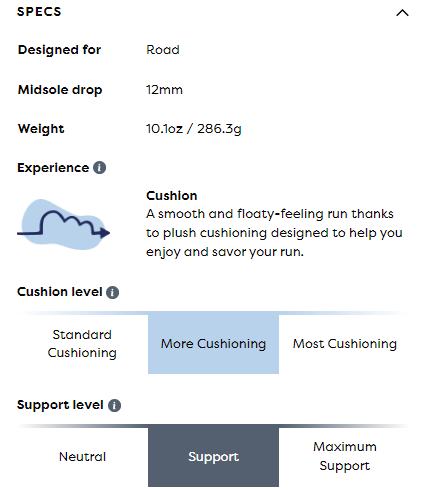Select Most Cushioning level
The width and height of the screenshot is (443, 490).
coord(345,344)
